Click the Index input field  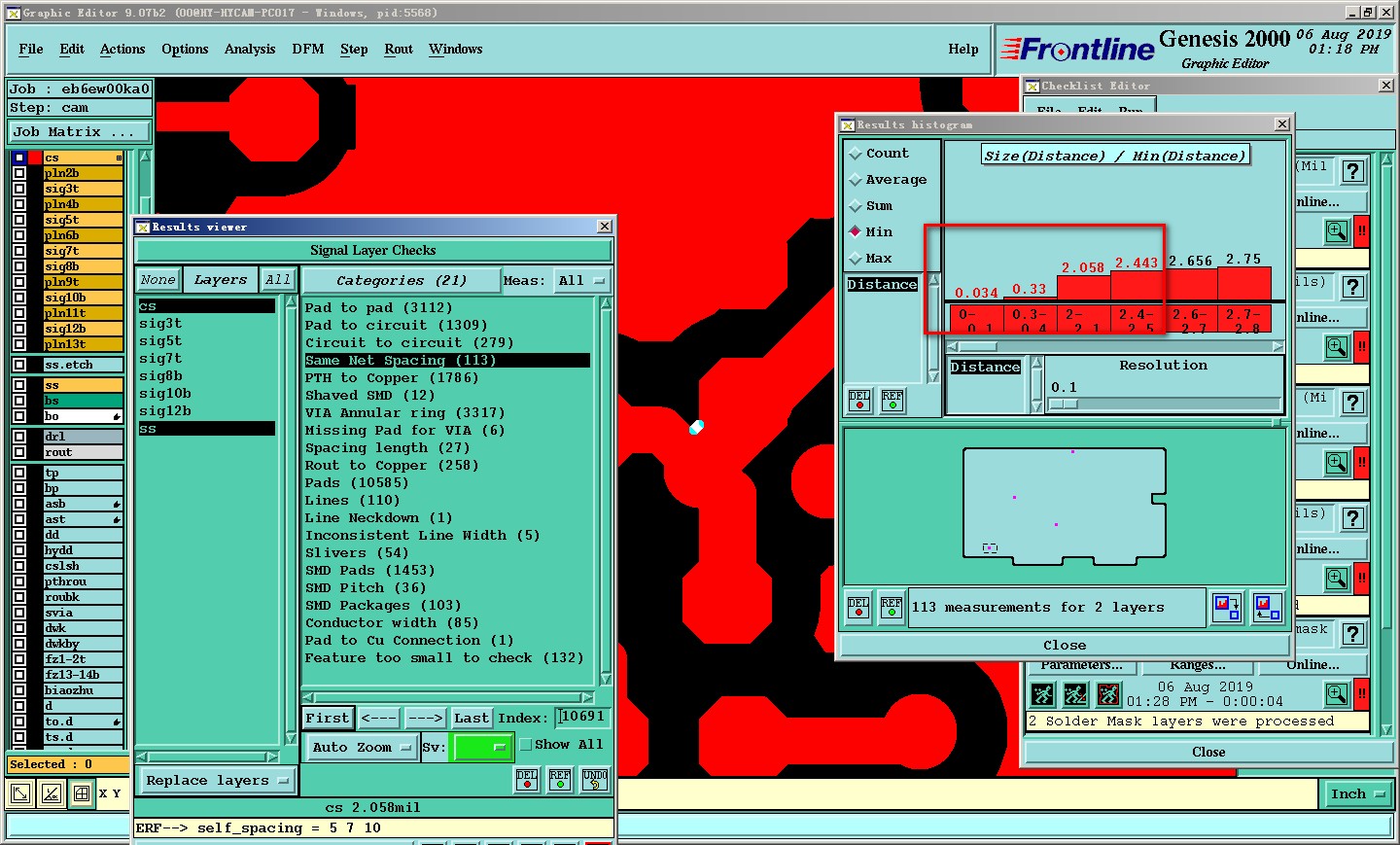click(x=582, y=718)
